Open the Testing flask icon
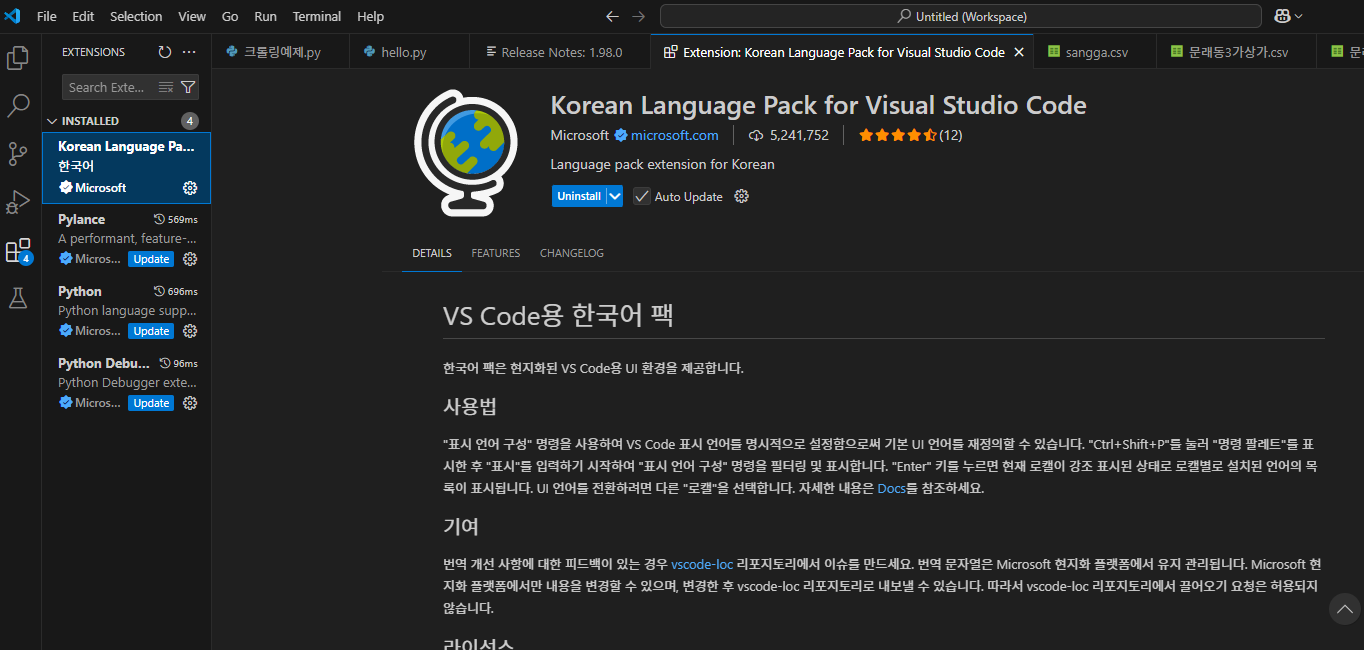1364x650 pixels. pyautogui.click(x=18, y=298)
